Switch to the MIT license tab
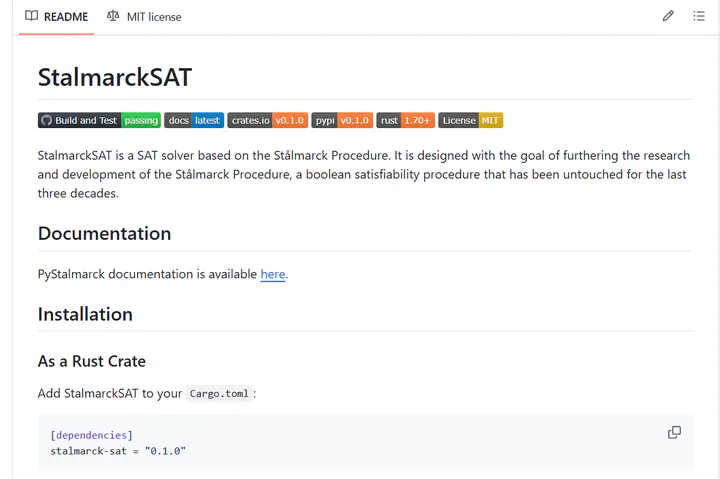This screenshot has height=479, width=720. pyautogui.click(x=144, y=17)
